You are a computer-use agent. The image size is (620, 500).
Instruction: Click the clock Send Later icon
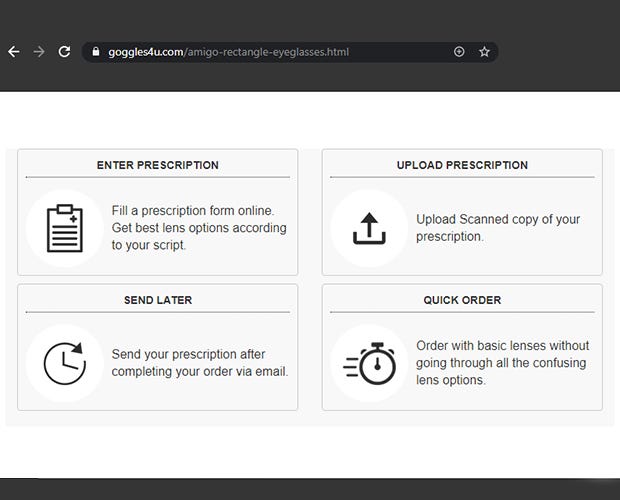coord(64,362)
